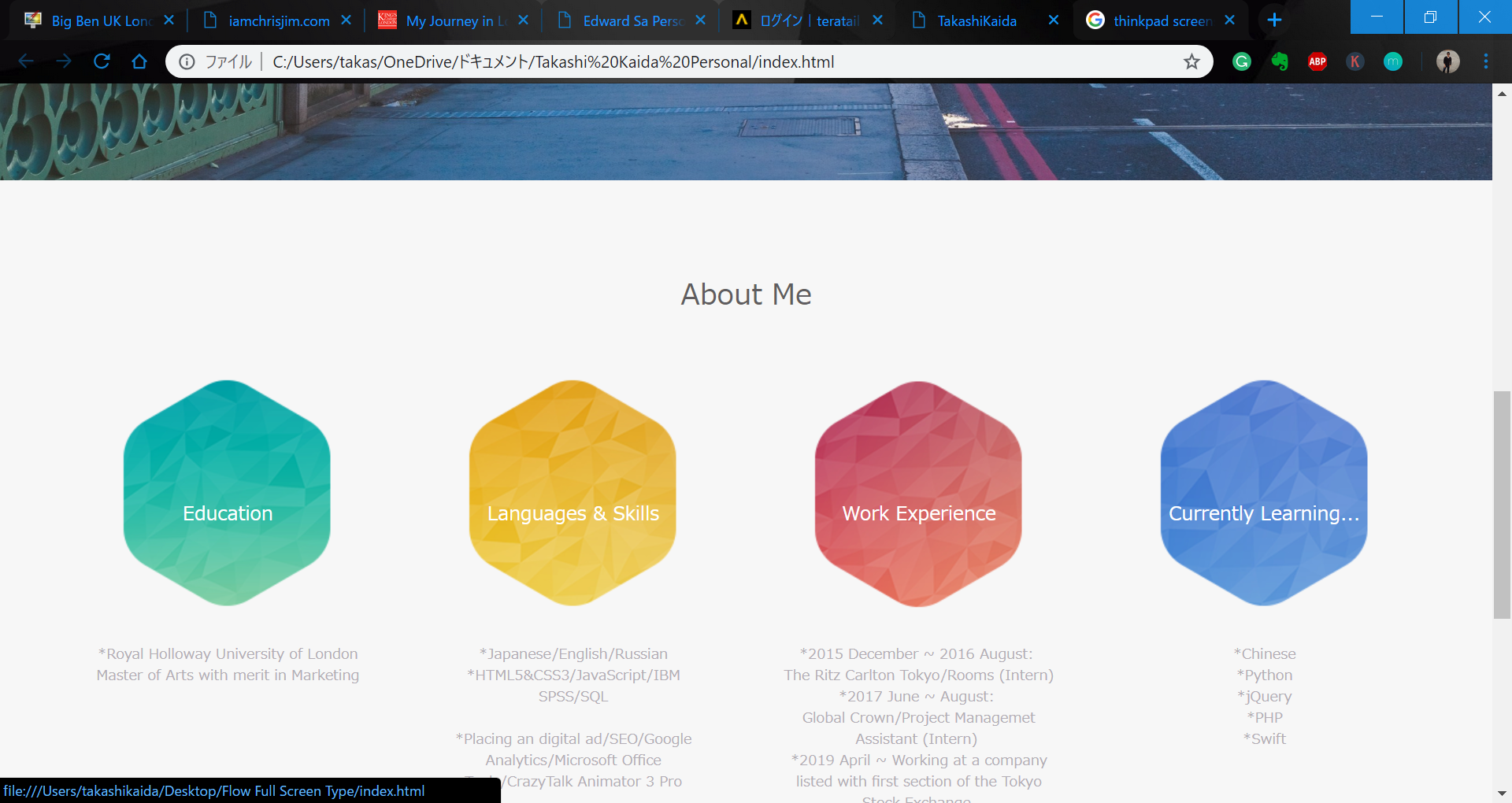Click the address bar URL field
The image size is (1512, 803).
[x=709, y=61]
